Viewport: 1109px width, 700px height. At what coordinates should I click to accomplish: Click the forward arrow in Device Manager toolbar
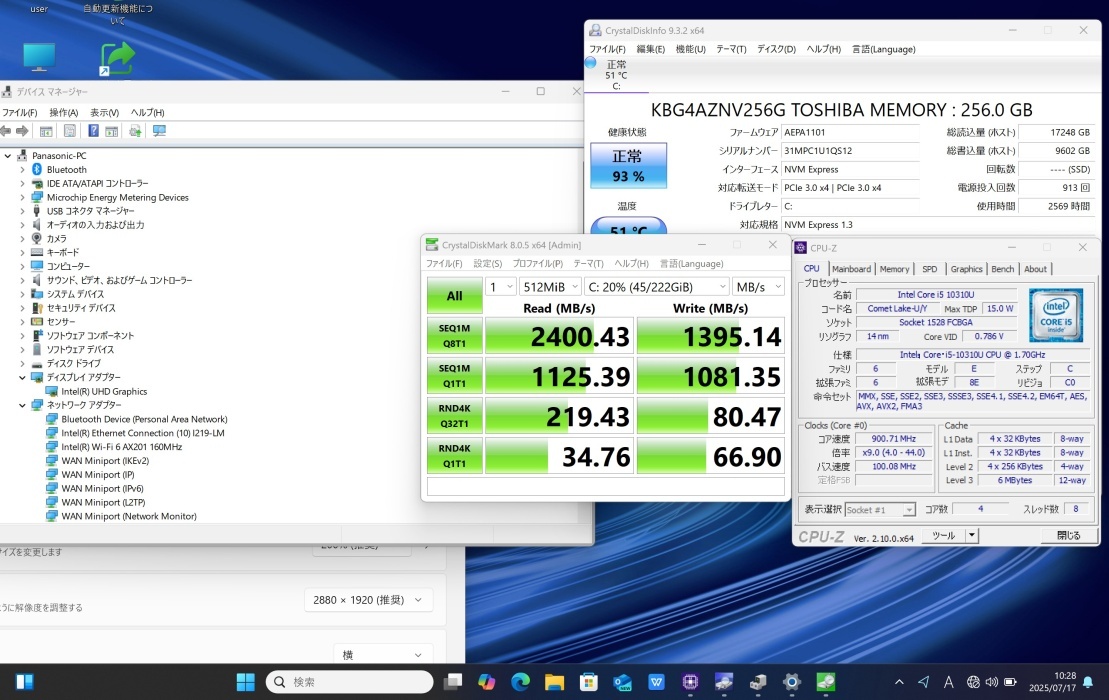[x=22, y=131]
